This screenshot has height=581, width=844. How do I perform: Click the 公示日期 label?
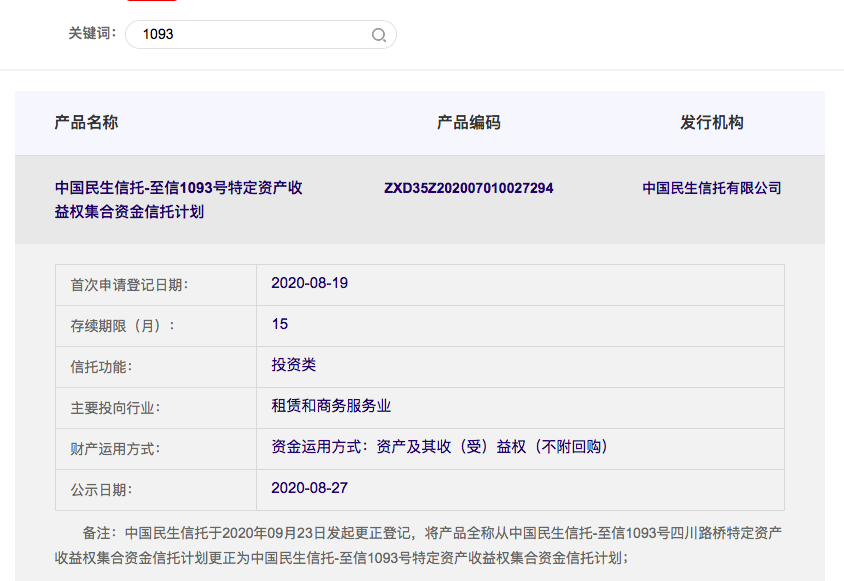[x=101, y=489]
